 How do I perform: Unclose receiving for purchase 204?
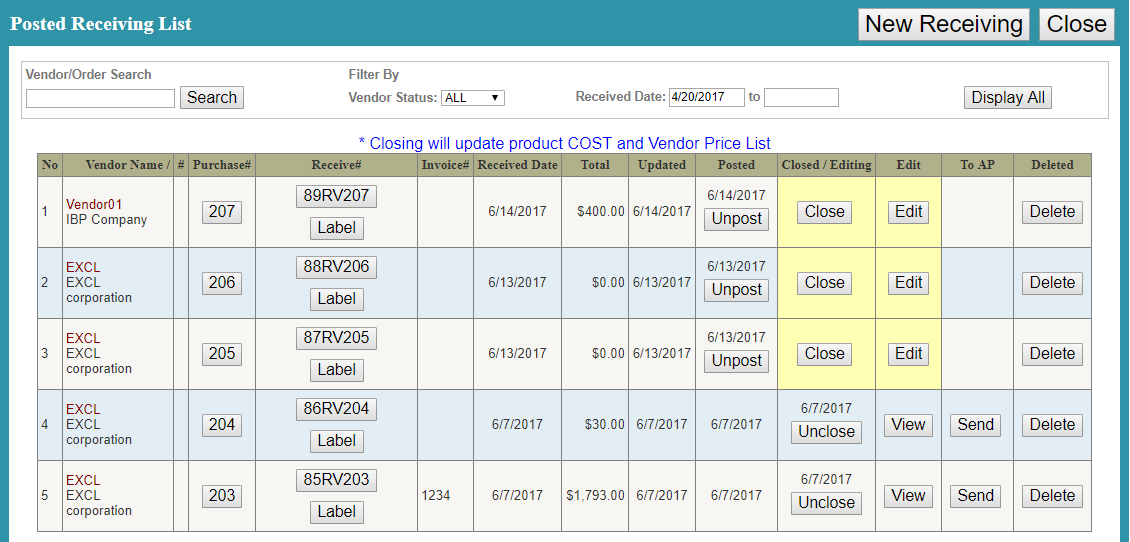click(x=827, y=432)
